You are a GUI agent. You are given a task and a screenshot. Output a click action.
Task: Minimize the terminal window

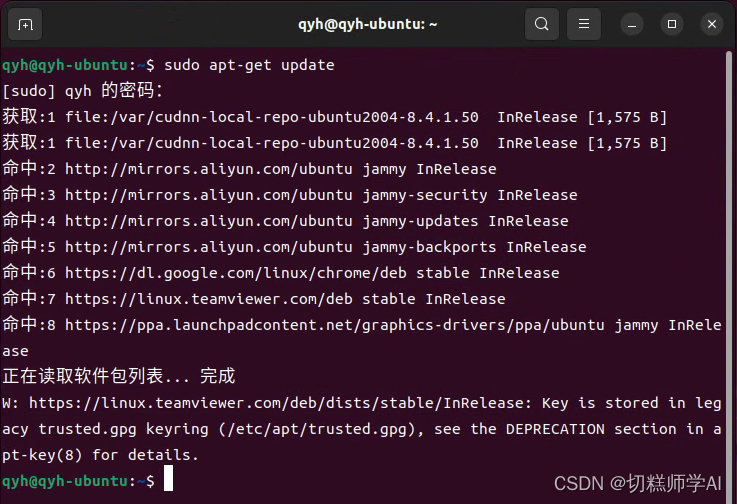click(632, 24)
